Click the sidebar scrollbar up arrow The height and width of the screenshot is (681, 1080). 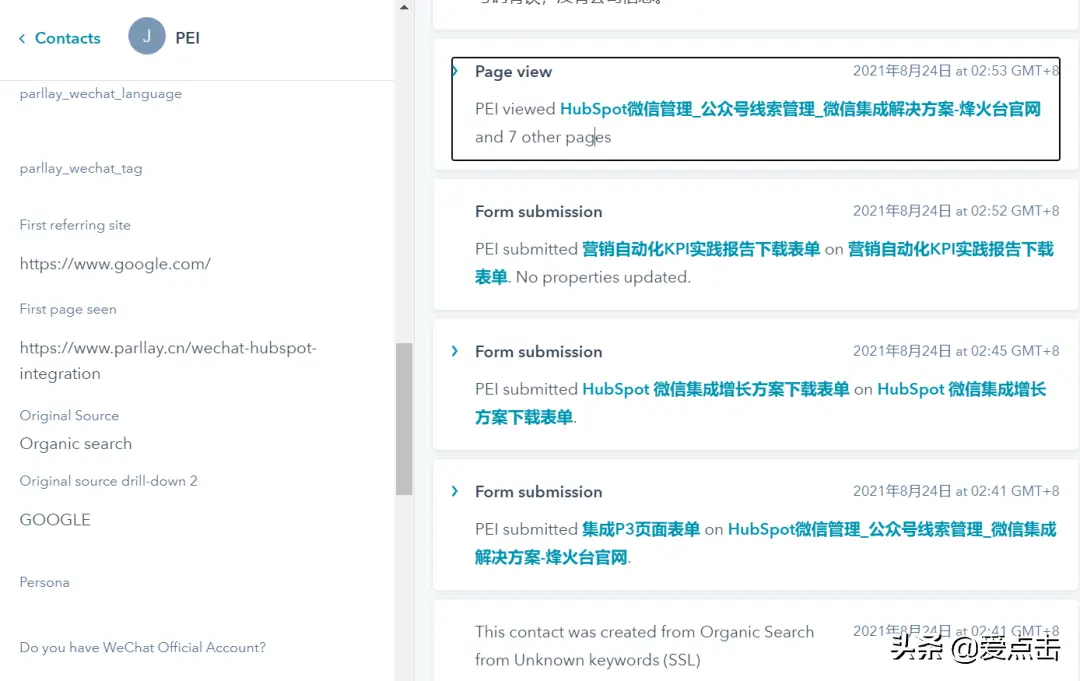tap(404, 8)
